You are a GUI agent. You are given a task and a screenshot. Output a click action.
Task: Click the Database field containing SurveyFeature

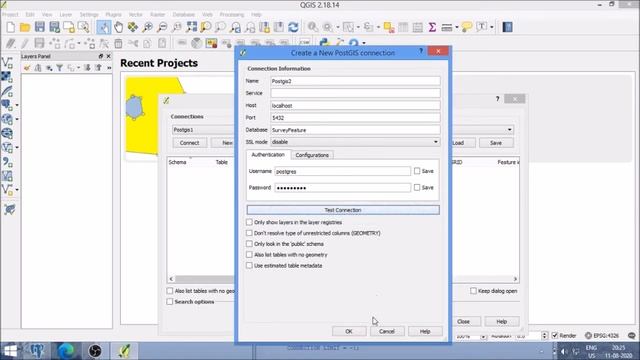(355, 130)
